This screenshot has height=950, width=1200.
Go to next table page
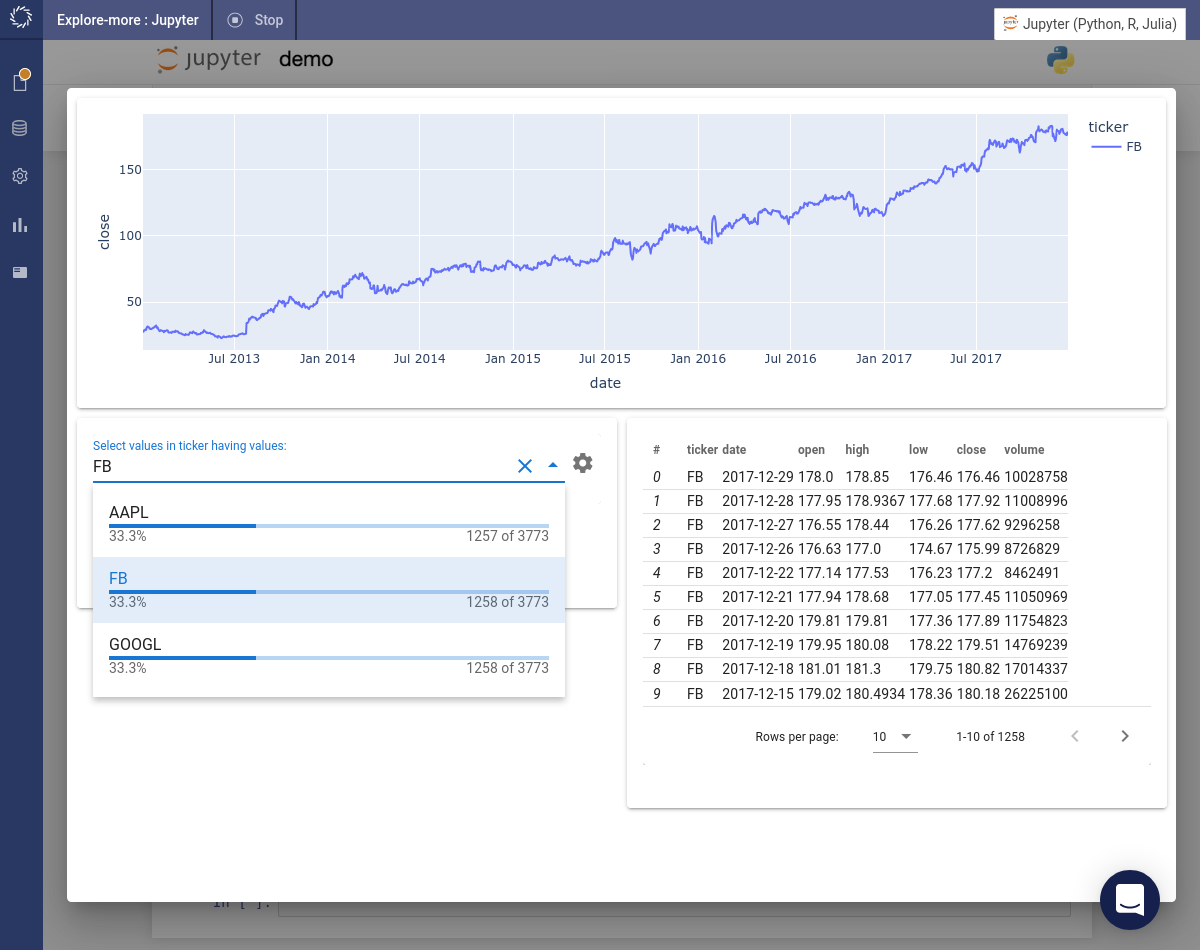(x=1125, y=736)
